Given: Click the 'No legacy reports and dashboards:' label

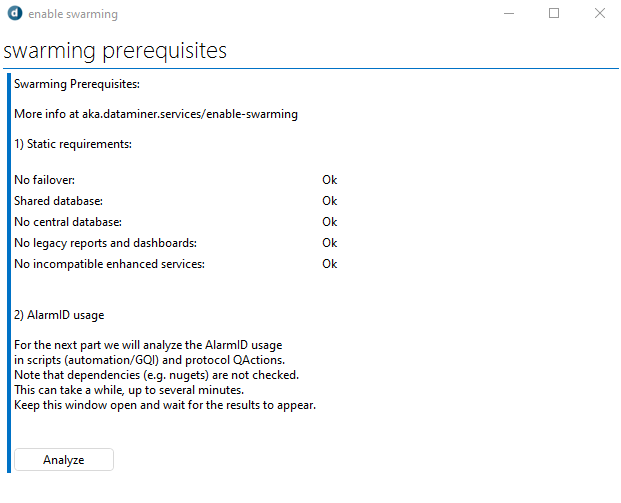Looking at the screenshot, I should click(105, 243).
